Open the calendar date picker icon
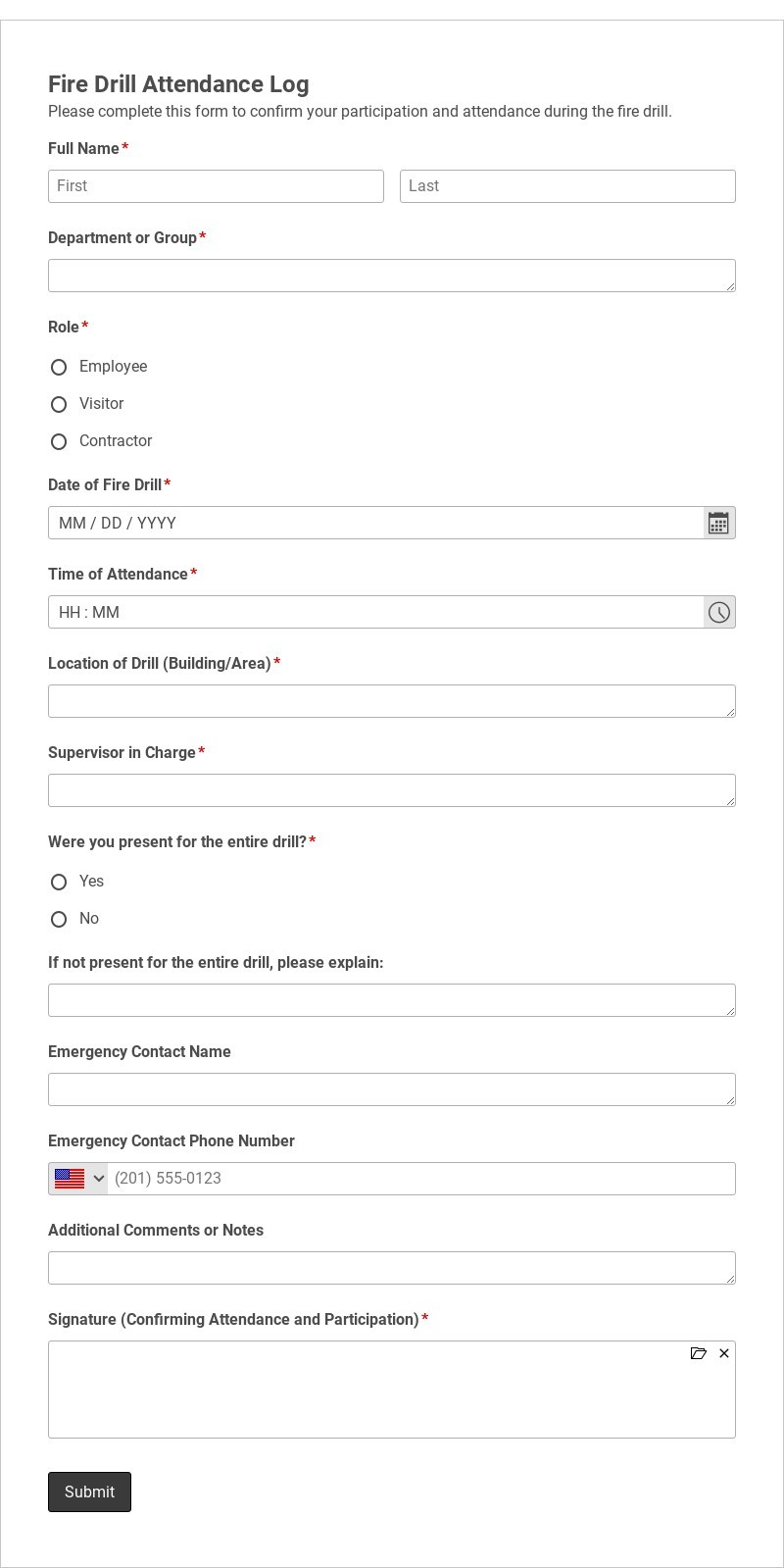The height and width of the screenshot is (1568, 784). 719,523
